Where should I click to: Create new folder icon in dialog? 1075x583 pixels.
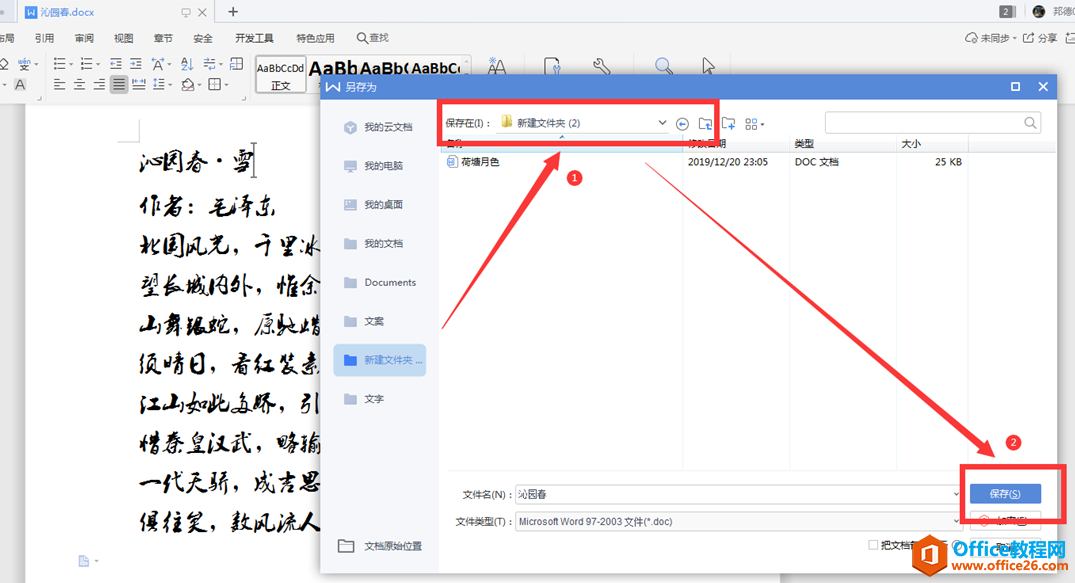click(729, 124)
